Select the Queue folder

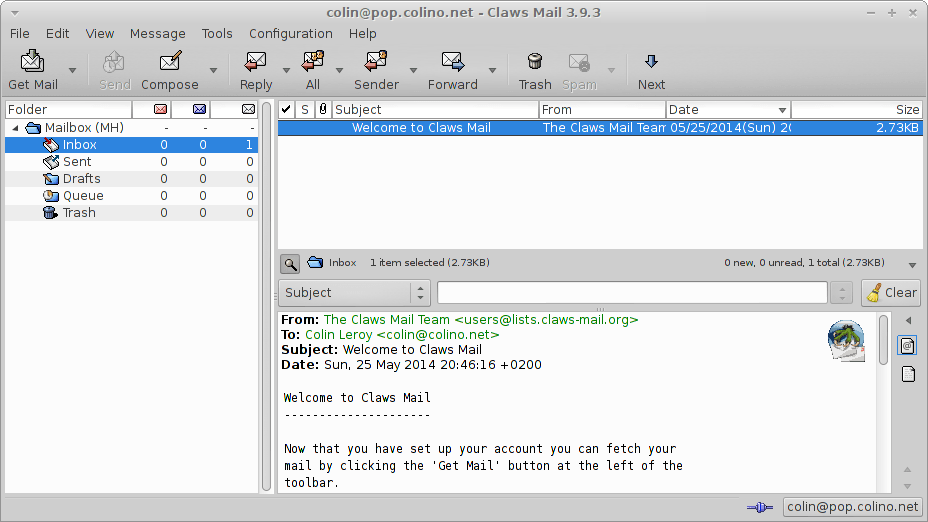click(131, 196)
